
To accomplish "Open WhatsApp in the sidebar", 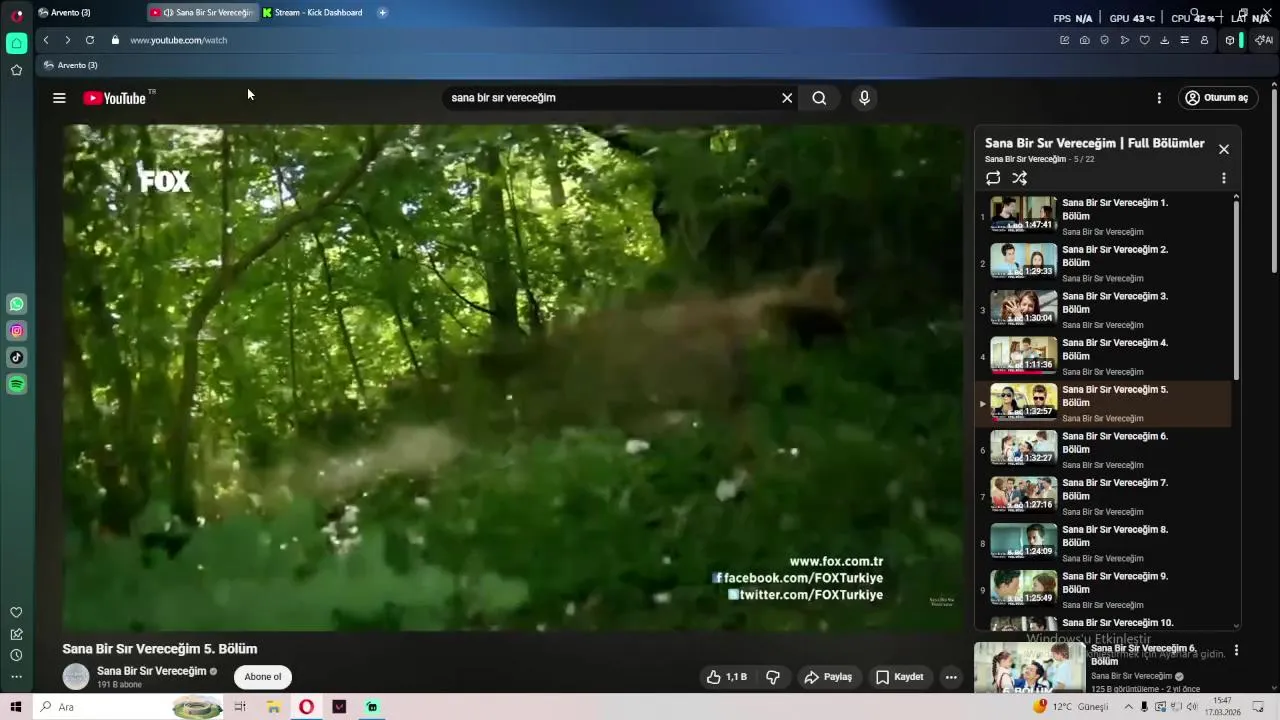I will pos(17,304).
